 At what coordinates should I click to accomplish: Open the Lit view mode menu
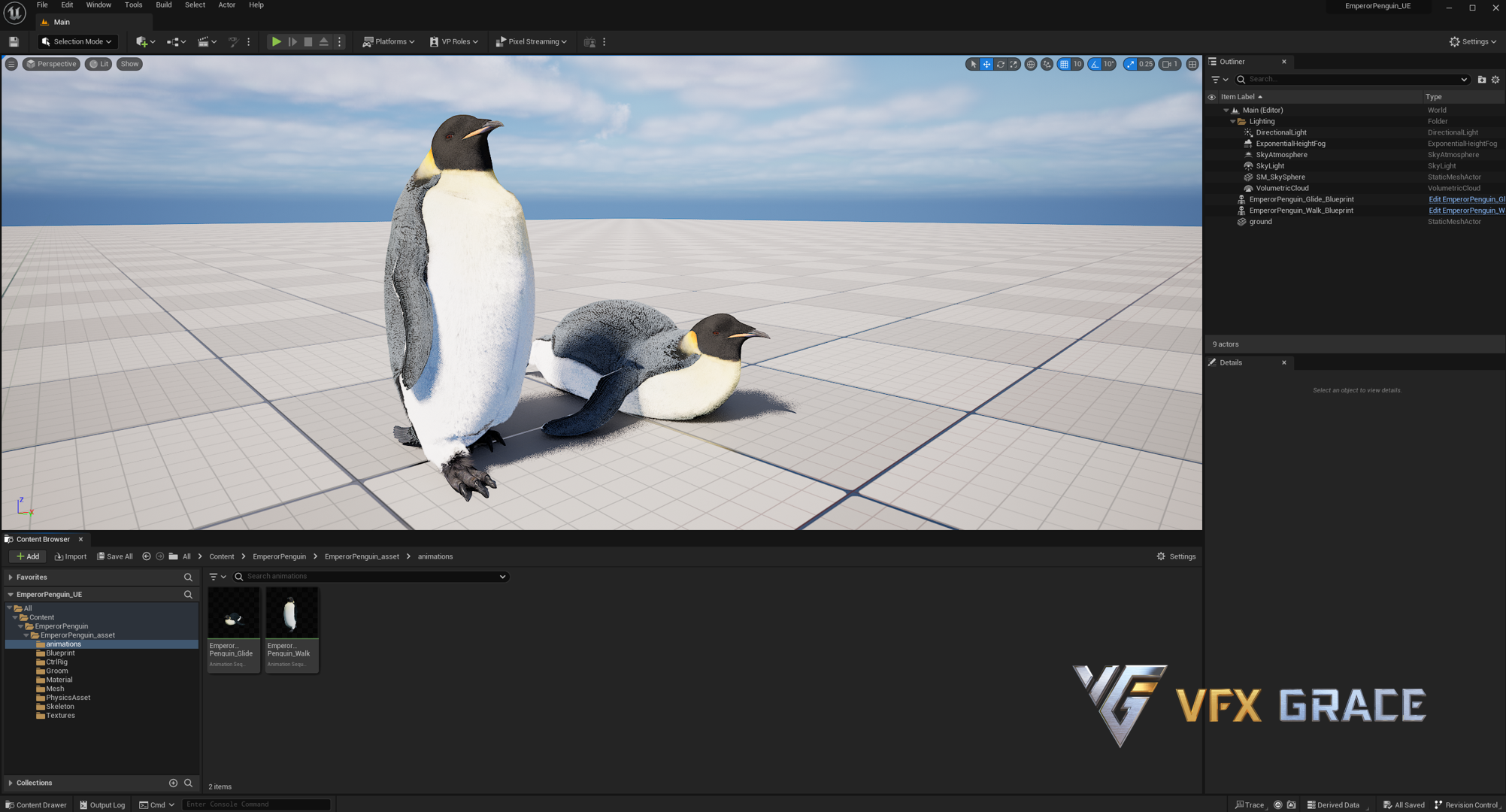(98, 64)
